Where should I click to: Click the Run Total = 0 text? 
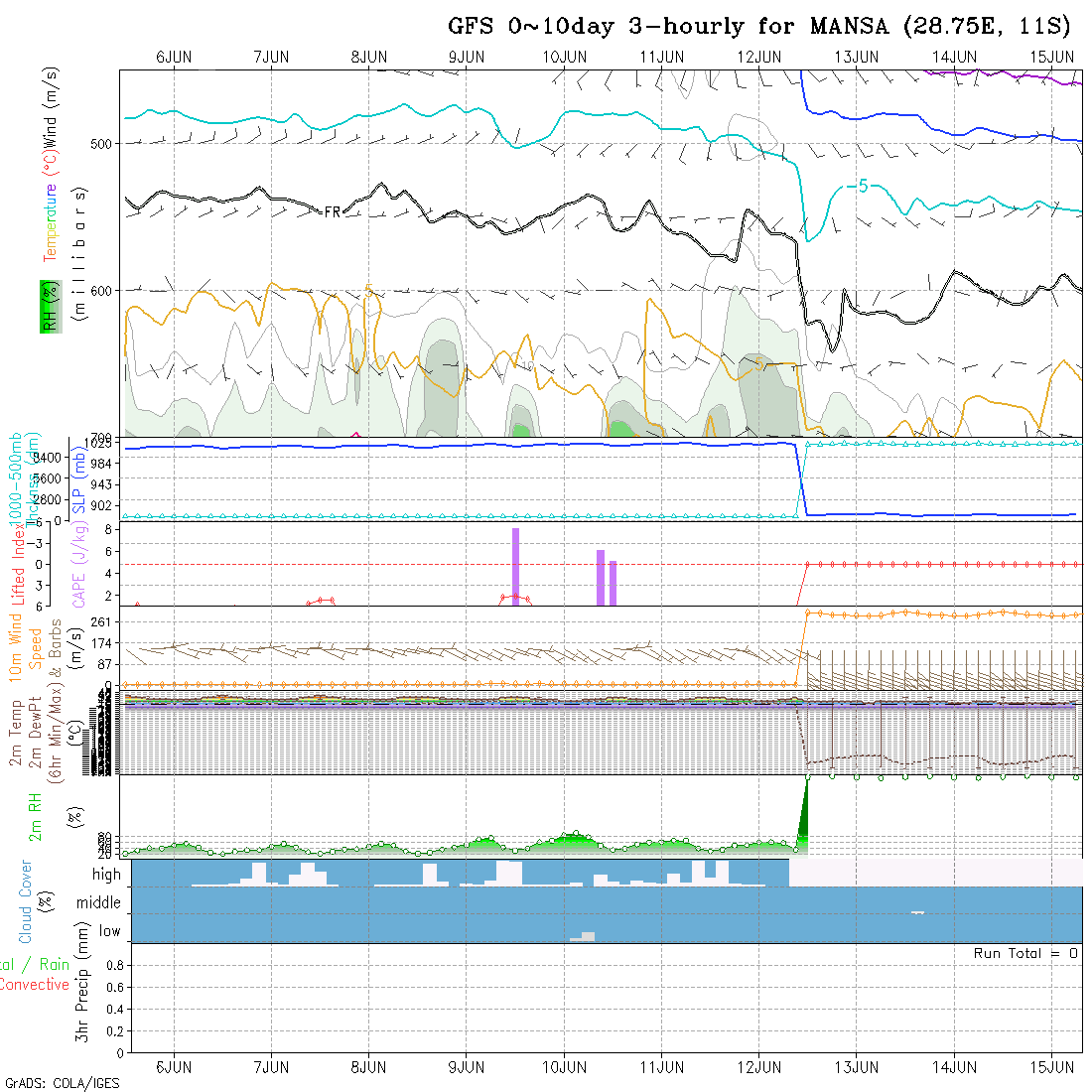point(1025,953)
